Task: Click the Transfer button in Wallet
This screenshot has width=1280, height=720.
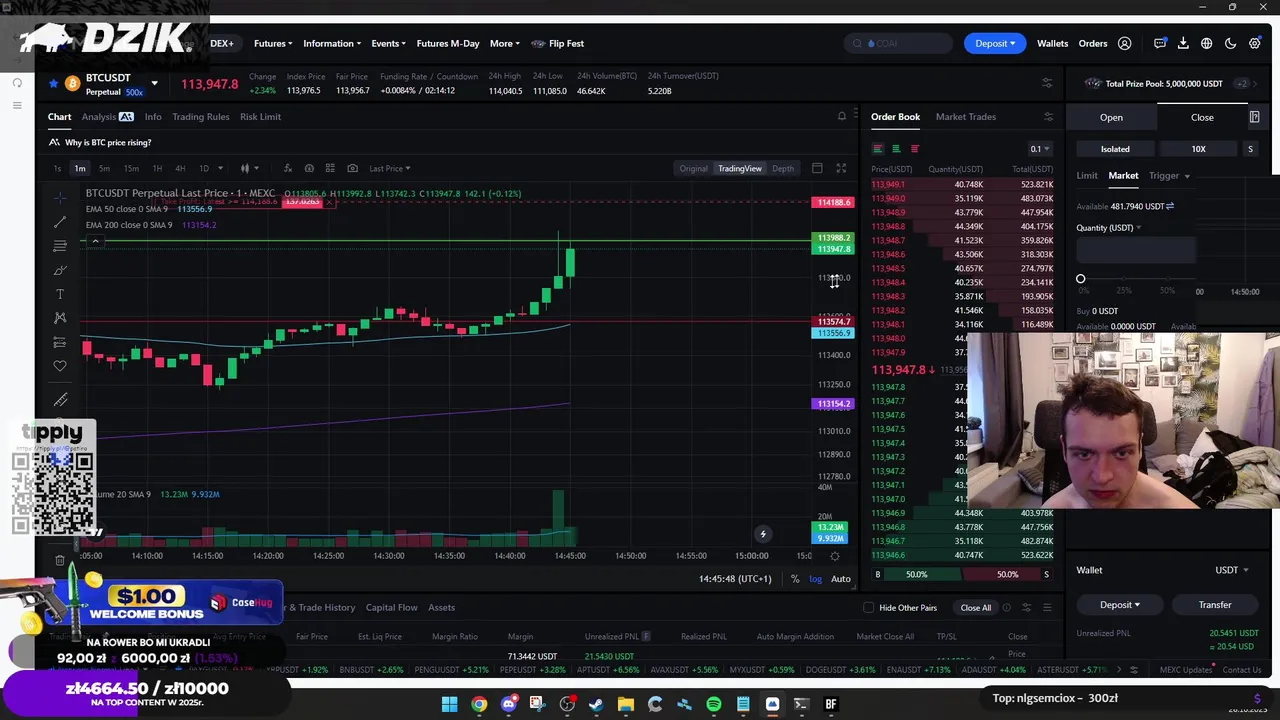Action: (x=1215, y=605)
